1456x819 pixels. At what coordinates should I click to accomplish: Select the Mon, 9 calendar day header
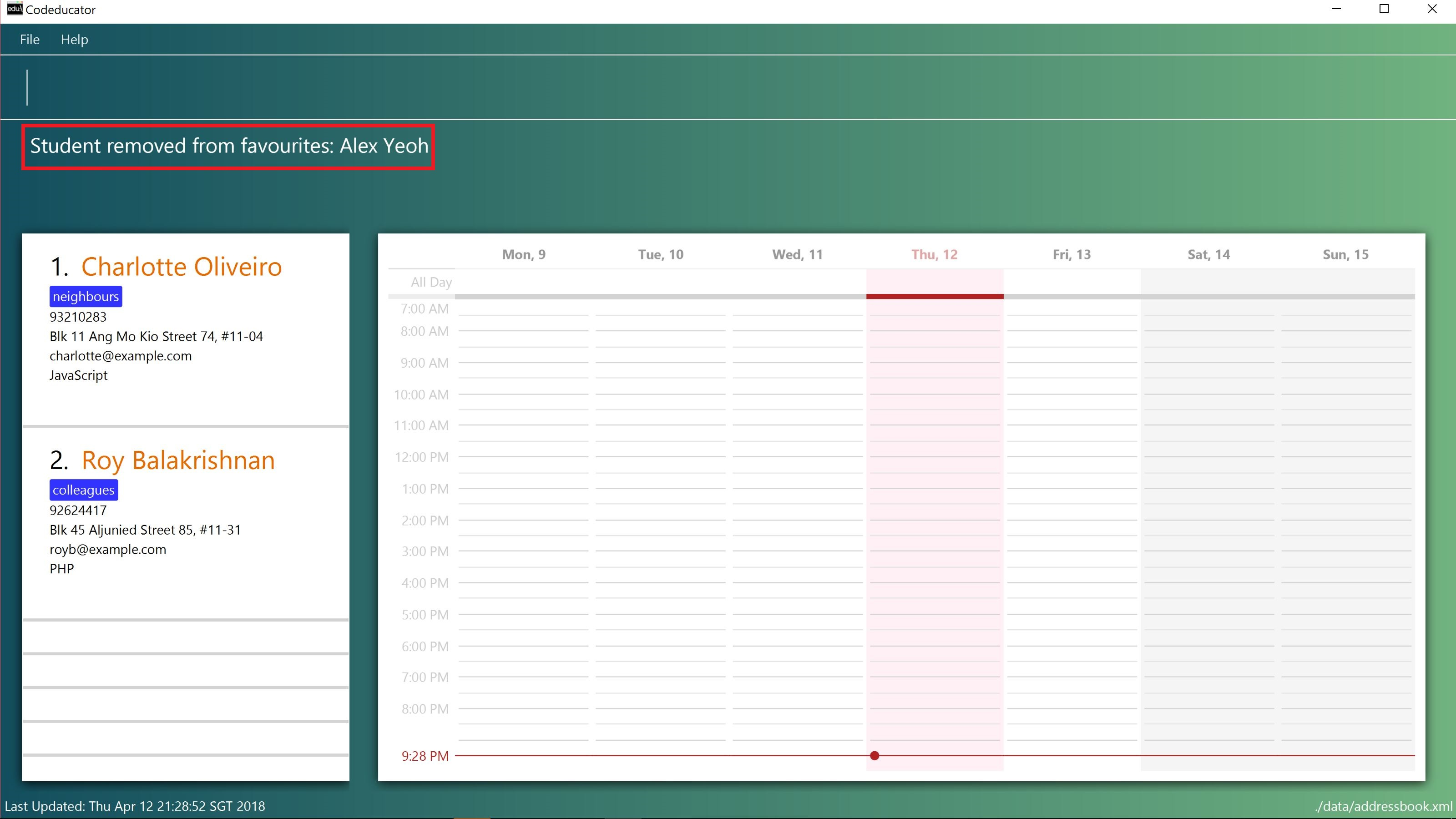pyautogui.click(x=523, y=254)
